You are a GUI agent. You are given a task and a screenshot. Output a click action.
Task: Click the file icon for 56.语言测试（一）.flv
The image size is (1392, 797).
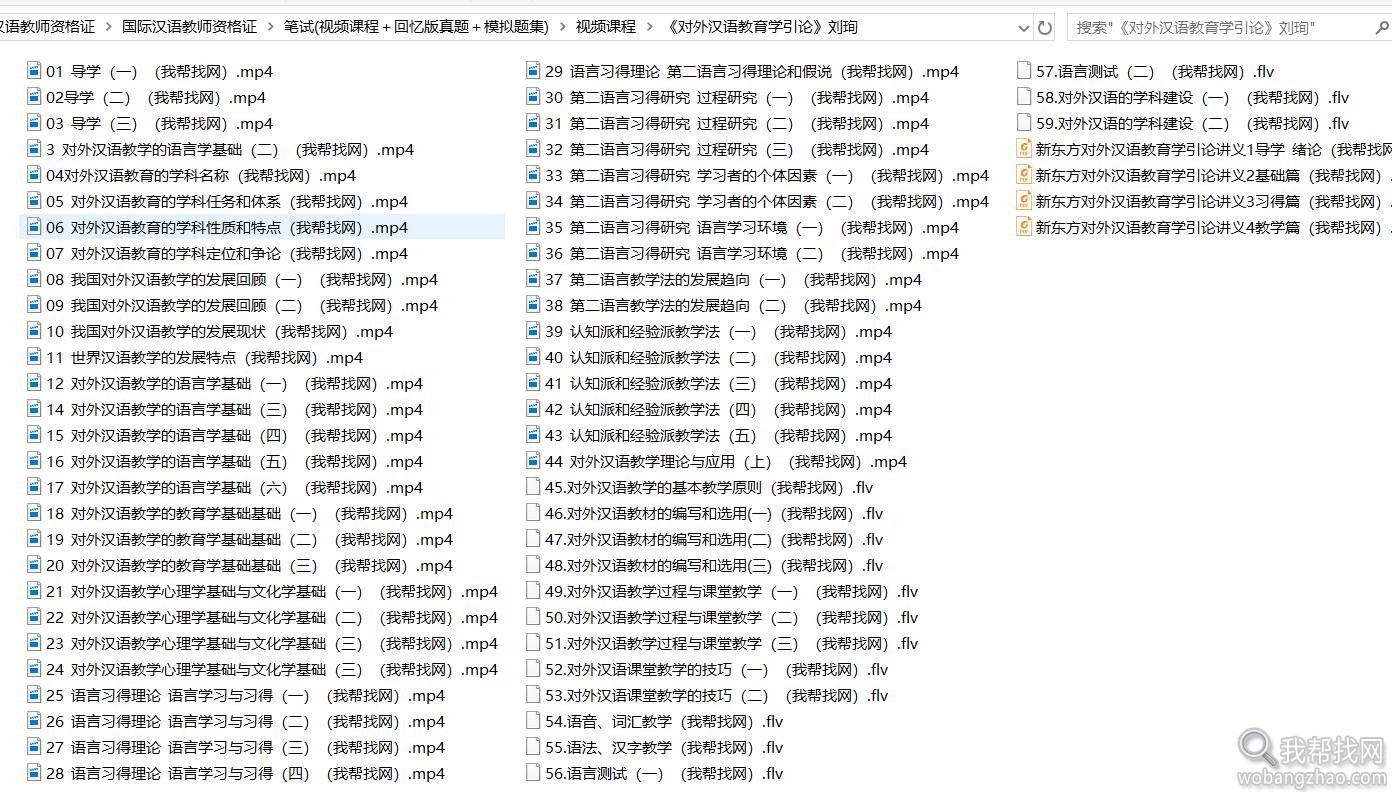click(x=533, y=773)
